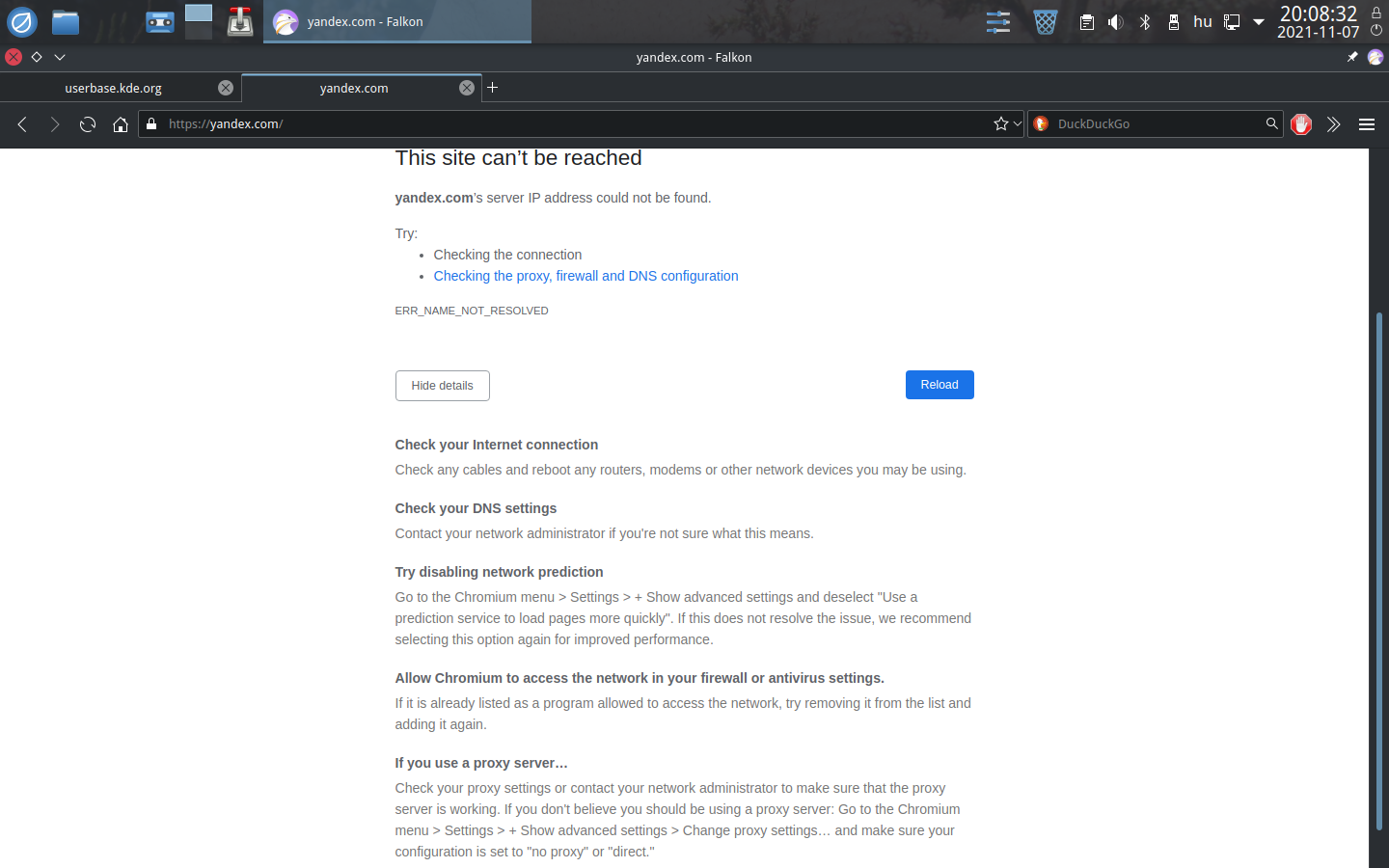Click the ERR_NAME_NOT_RESOLVED error code text
The image size is (1389, 868).
pyautogui.click(x=472, y=311)
